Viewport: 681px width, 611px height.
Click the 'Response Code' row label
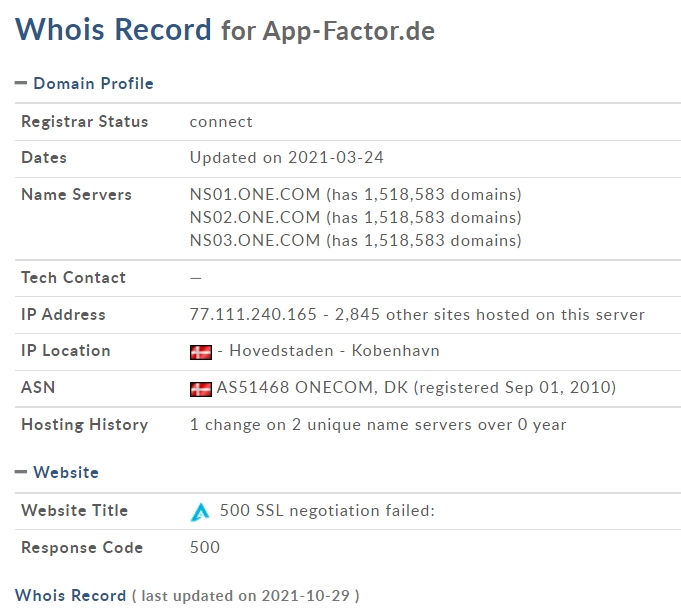(82, 547)
